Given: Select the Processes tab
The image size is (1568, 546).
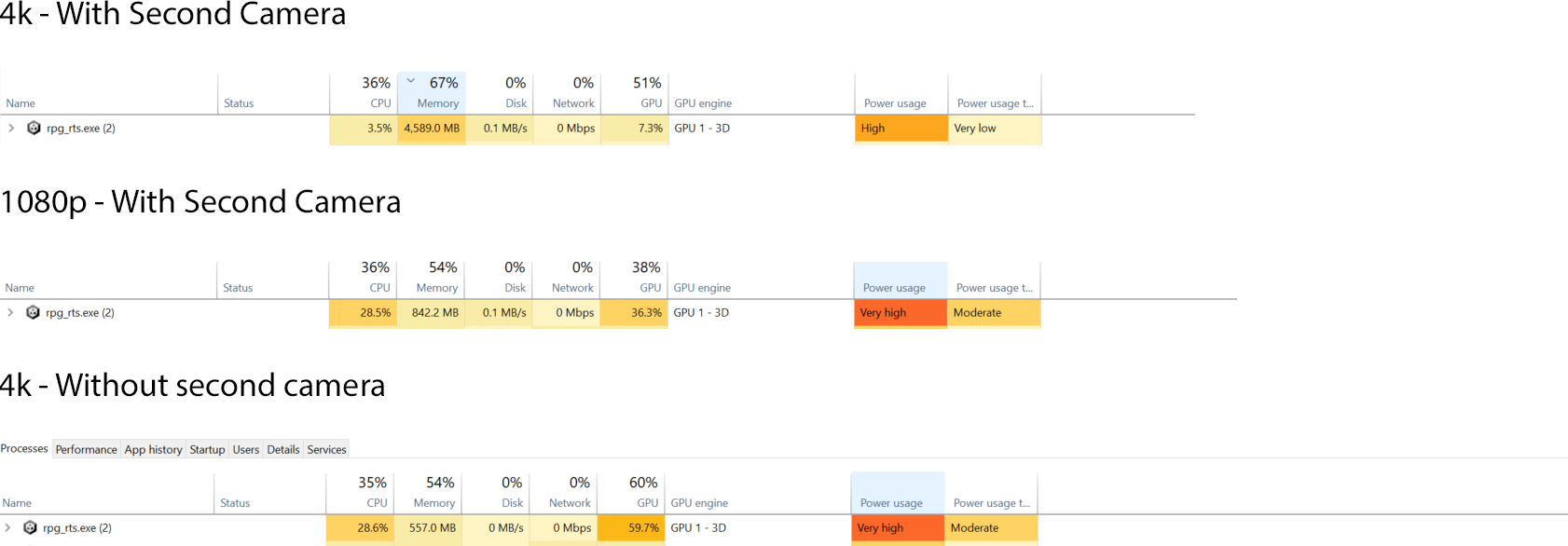Looking at the screenshot, I should pyautogui.click(x=24, y=449).
